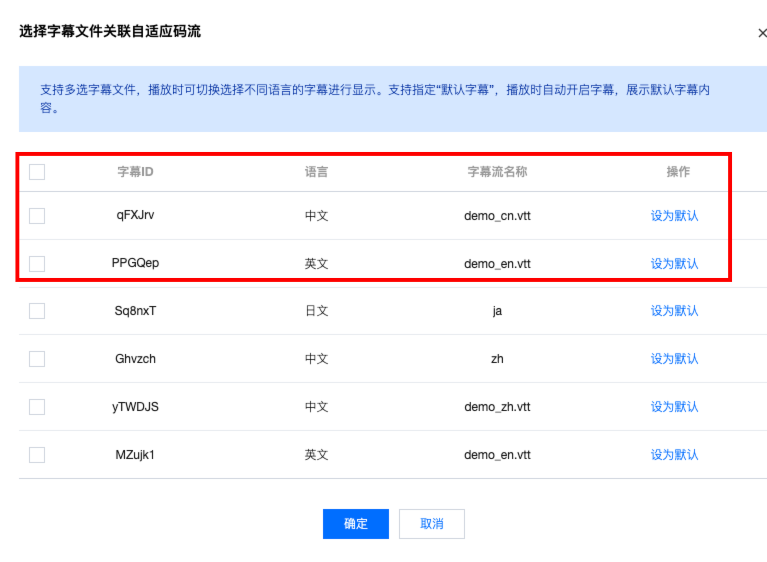This screenshot has height=562, width=767.
Task: Click 英文 language in the PPGQep row
Action: (x=316, y=264)
